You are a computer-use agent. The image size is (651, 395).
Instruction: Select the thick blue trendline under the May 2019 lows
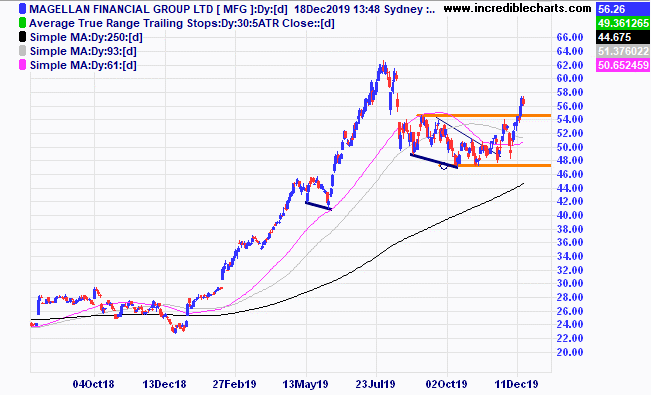pyautogui.click(x=318, y=206)
